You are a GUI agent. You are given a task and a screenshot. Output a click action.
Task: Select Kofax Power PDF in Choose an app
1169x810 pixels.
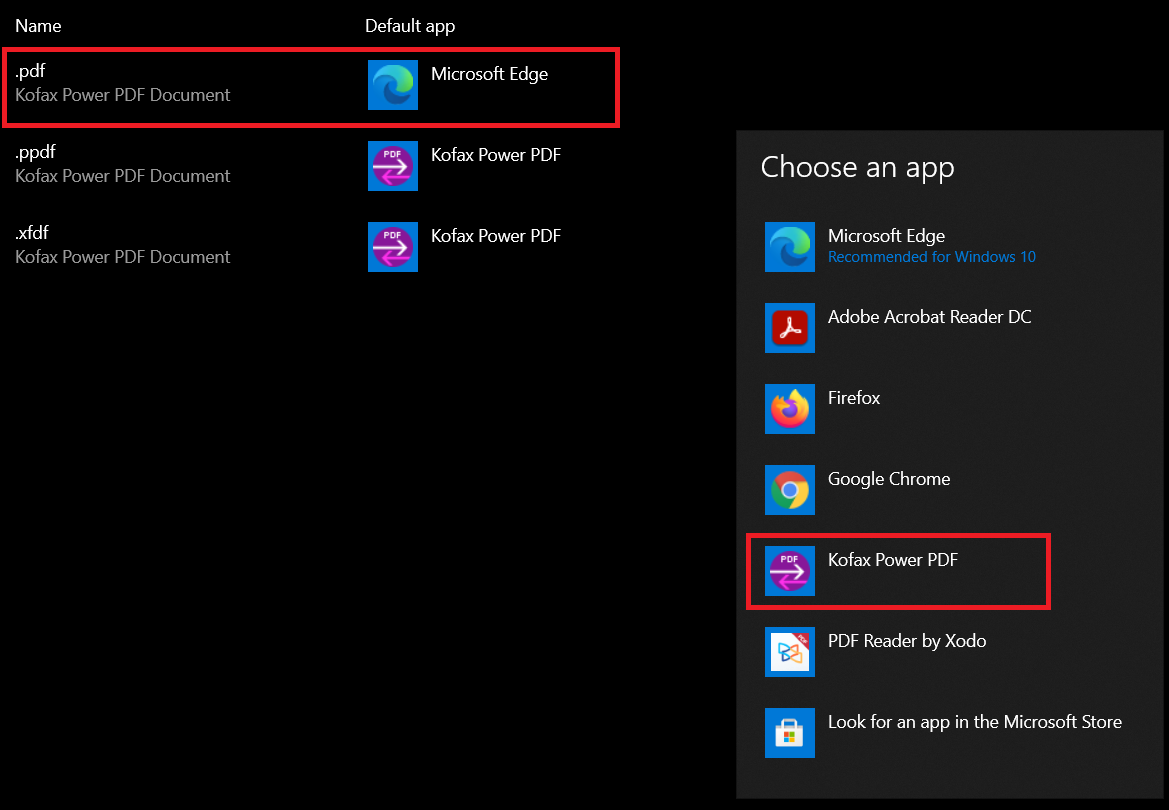[x=890, y=560]
